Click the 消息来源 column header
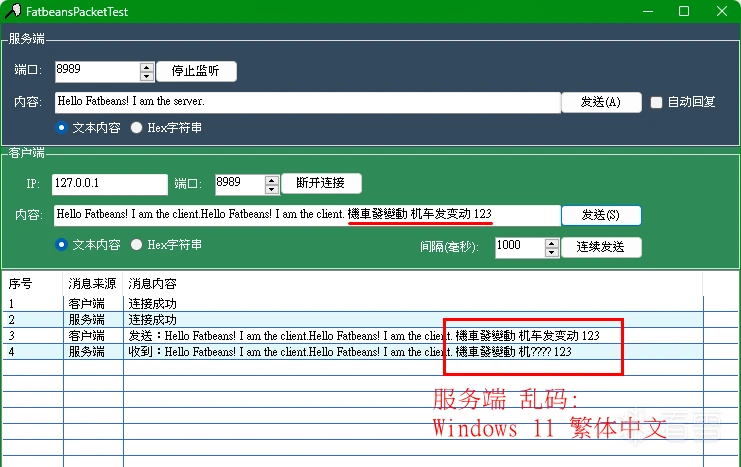This screenshot has width=741, height=467. click(x=93, y=284)
